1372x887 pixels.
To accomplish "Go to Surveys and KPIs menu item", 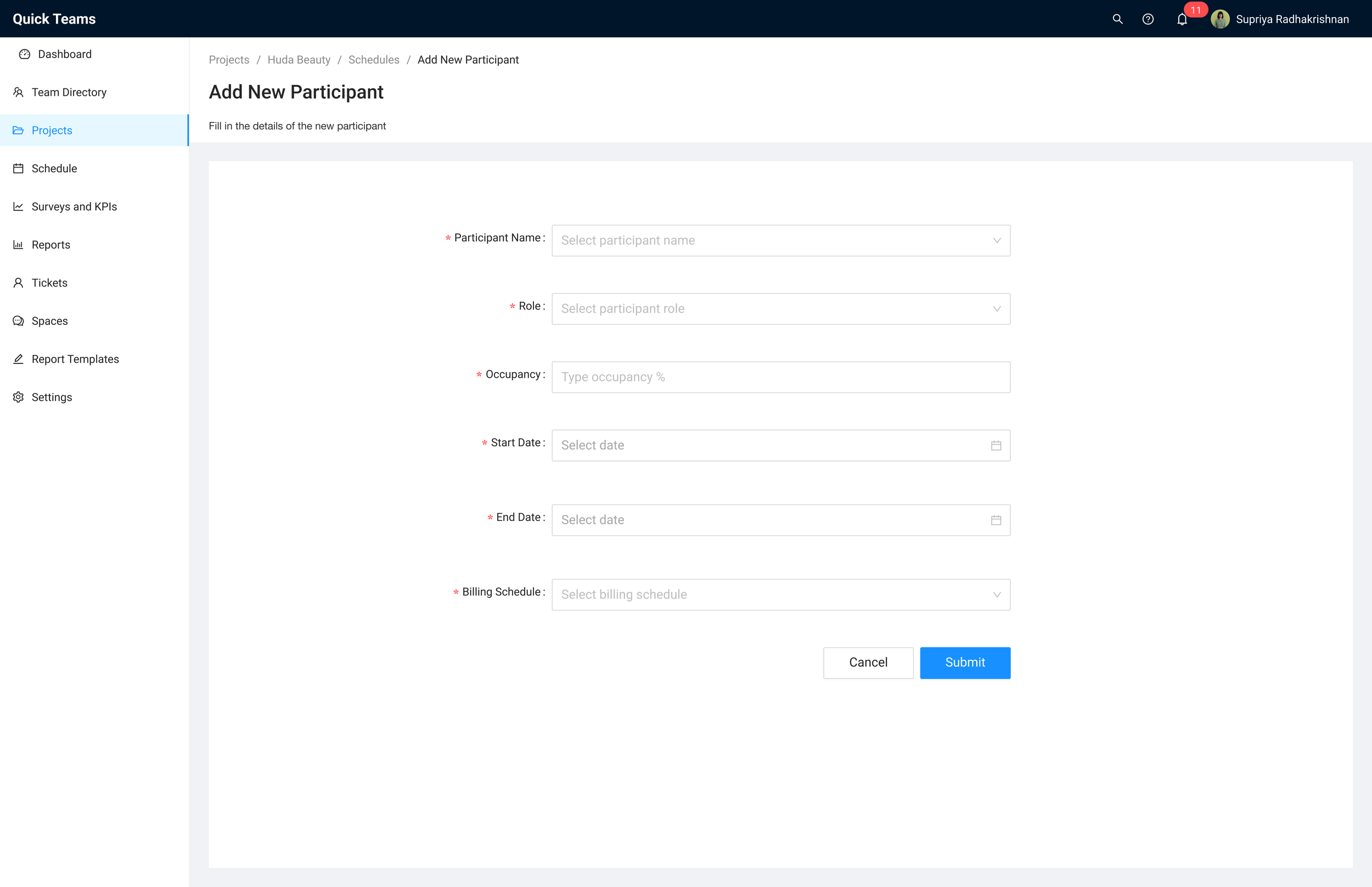I will [x=74, y=207].
